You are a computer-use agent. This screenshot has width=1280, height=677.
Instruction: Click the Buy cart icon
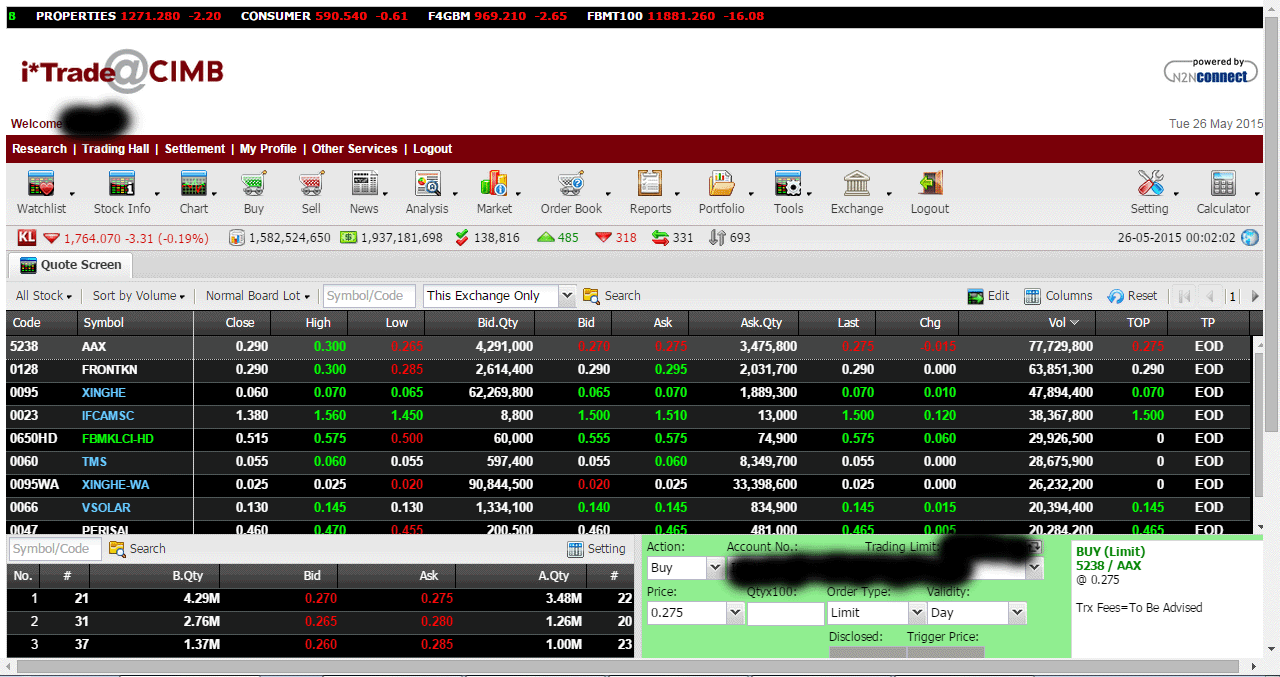254,185
